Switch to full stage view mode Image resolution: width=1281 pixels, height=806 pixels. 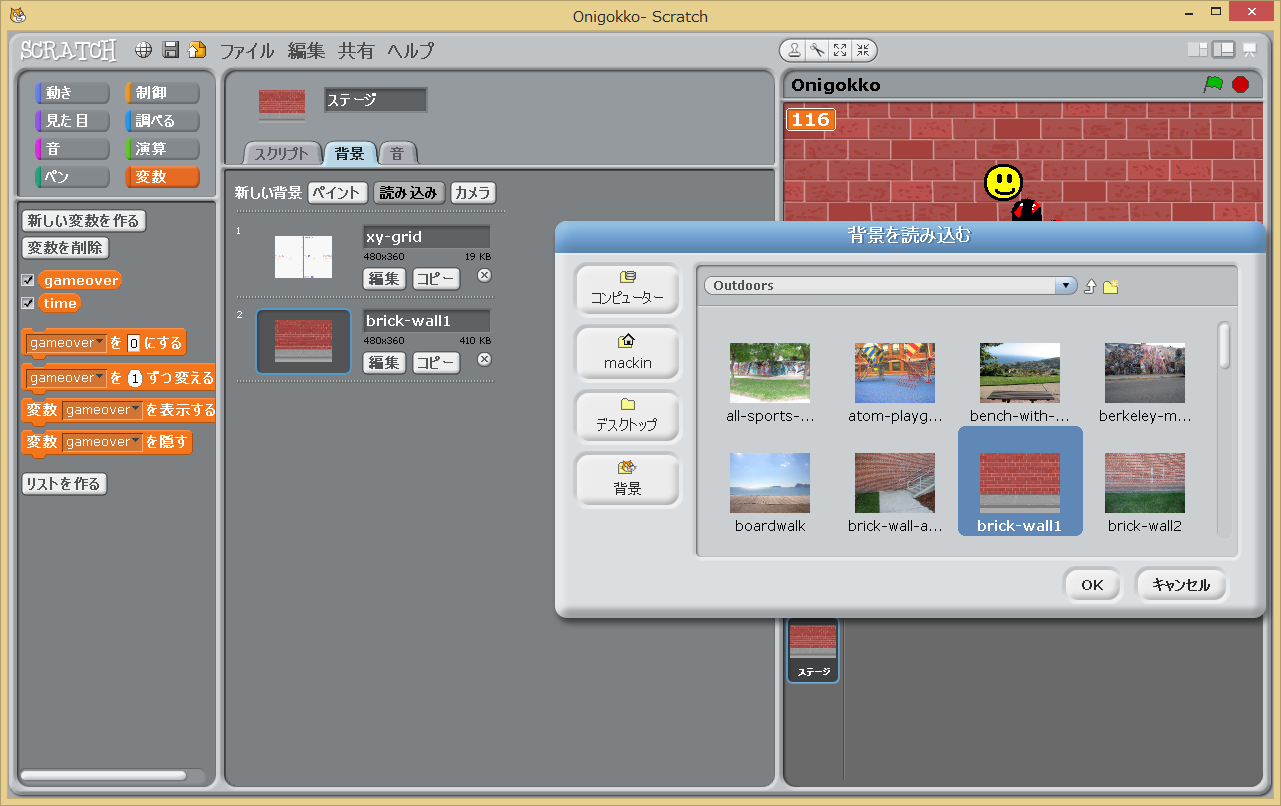point(1223,50)
